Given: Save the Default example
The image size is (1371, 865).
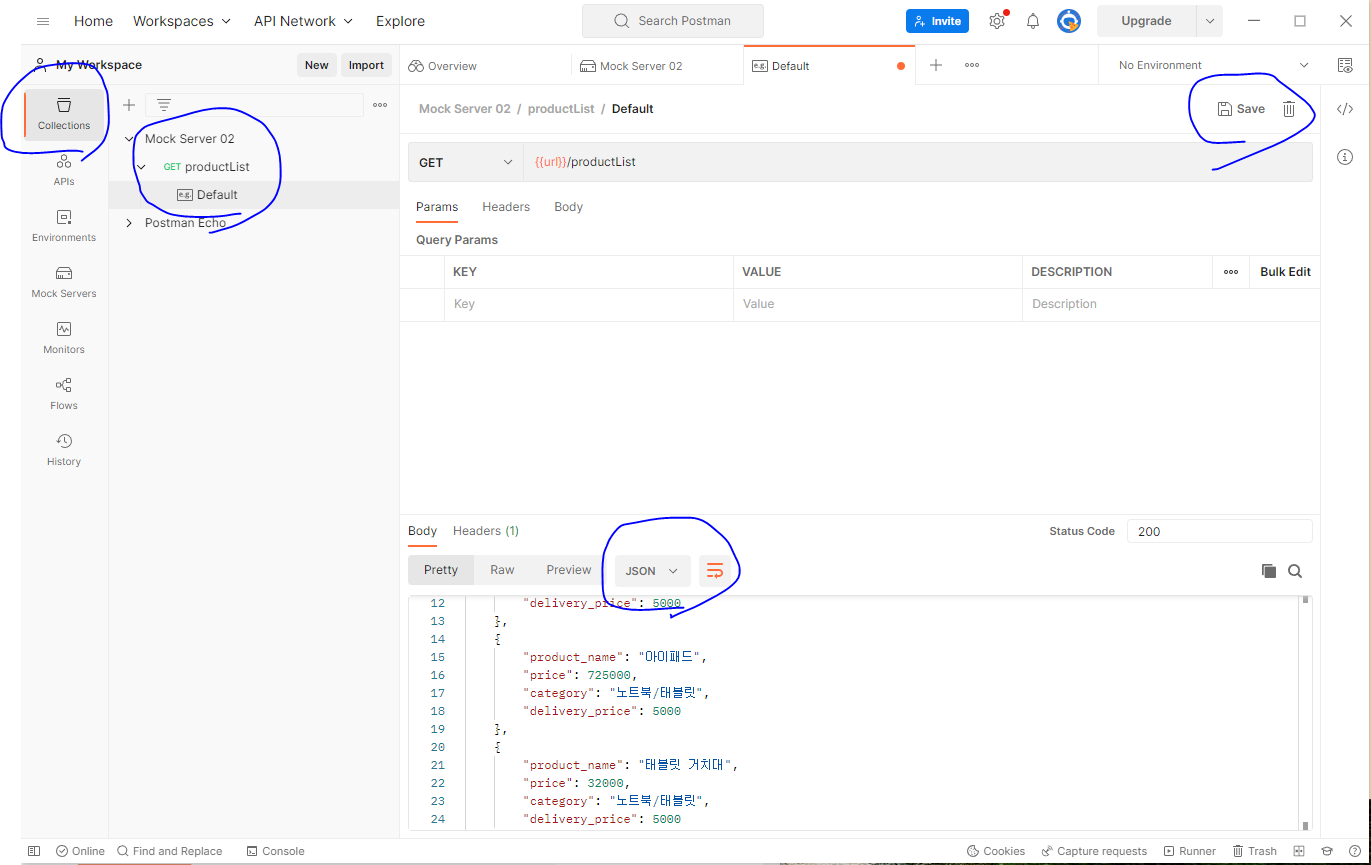Looking at the screenshot, I should coord(1241,109).
